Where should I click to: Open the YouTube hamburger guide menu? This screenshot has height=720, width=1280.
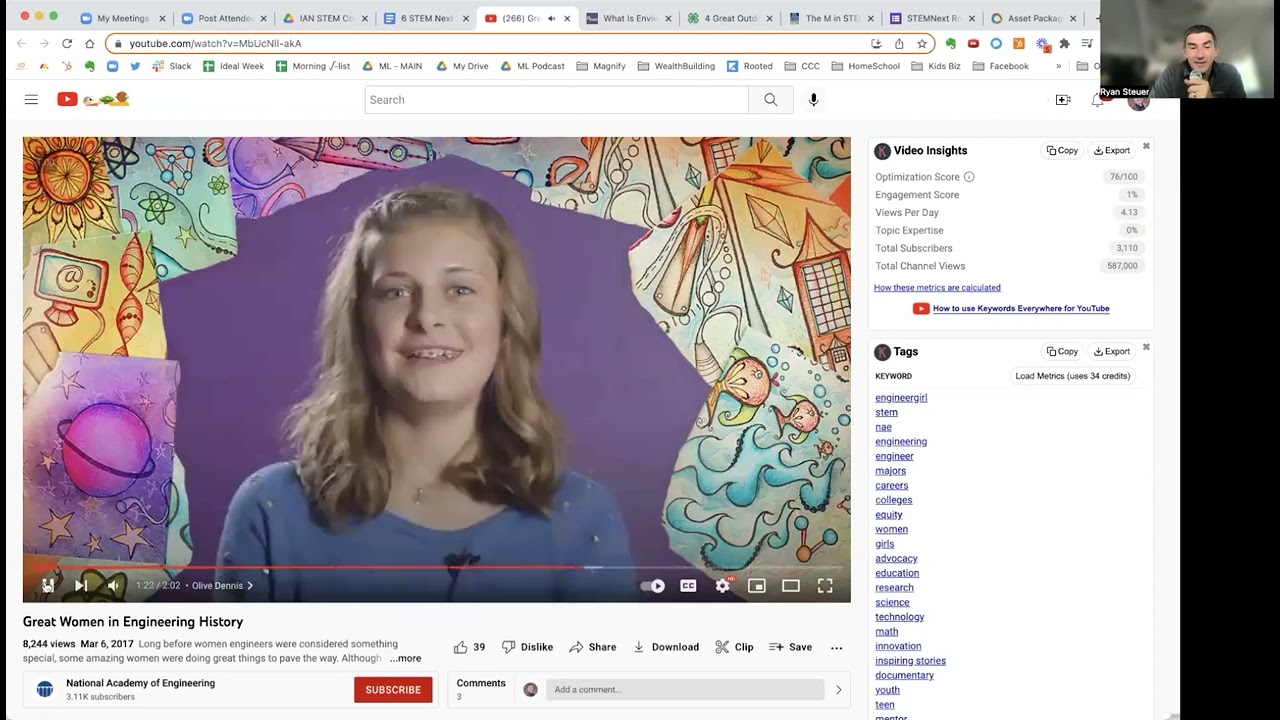(31, 99)
